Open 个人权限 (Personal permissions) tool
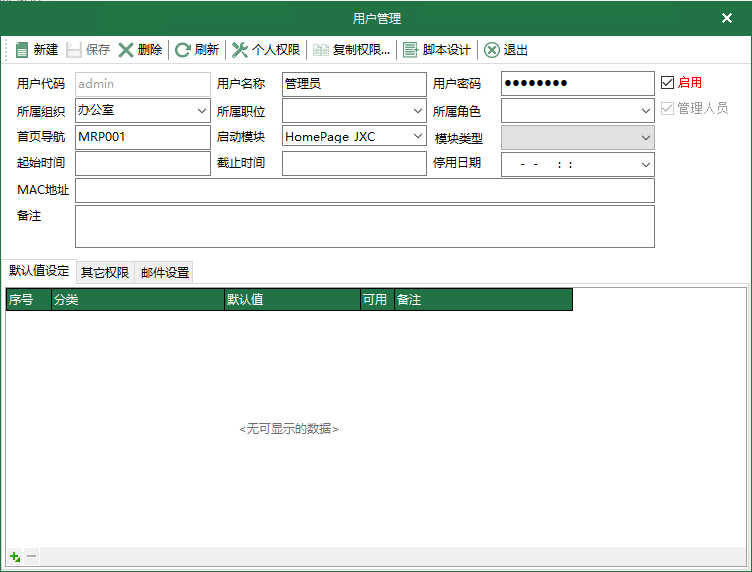Screen dimensions: 752x572 (x=240, y=50)
